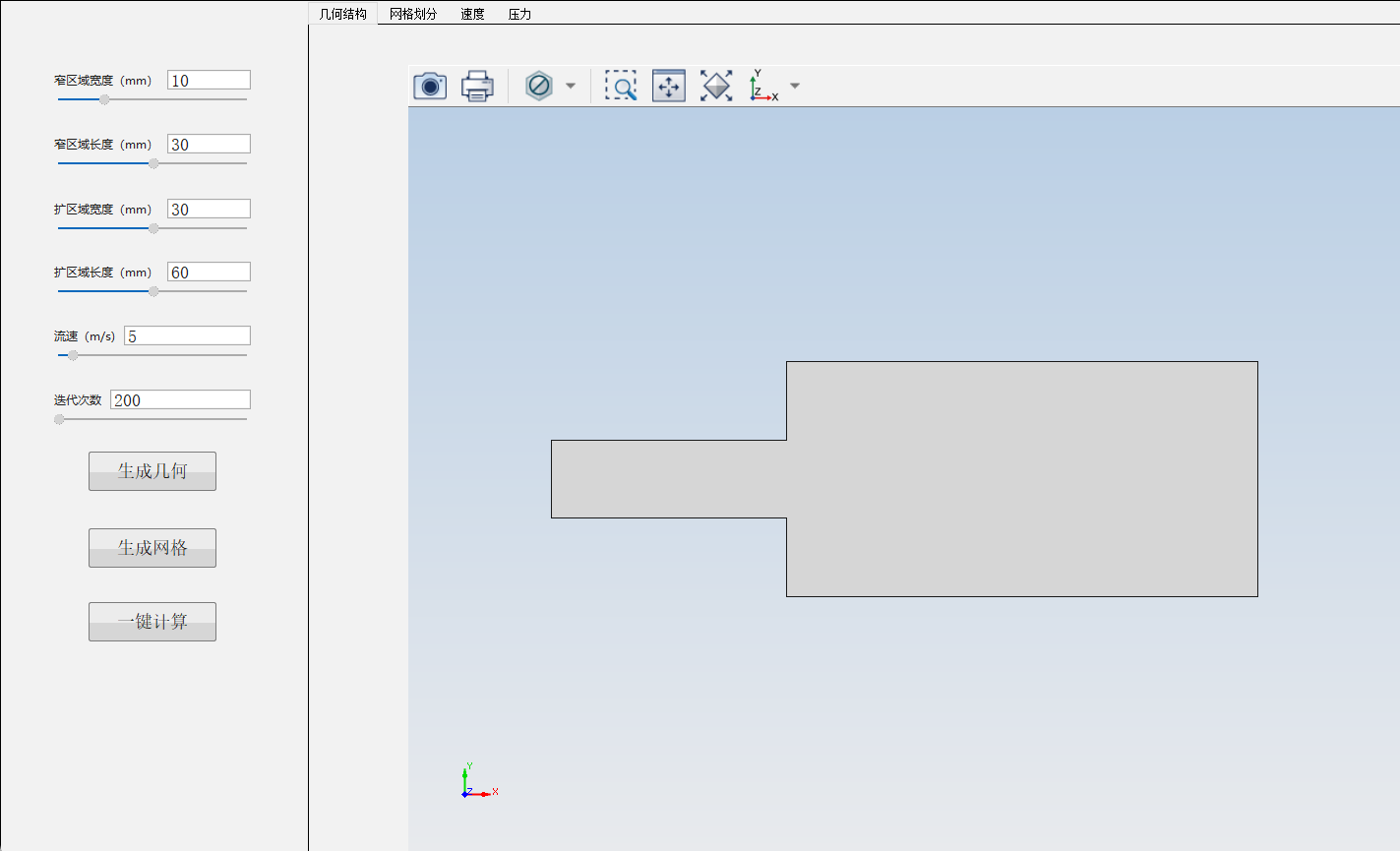Image resolution: width=1400 pixels, height=851 pixels.
Task: Click the 一键计算 button
Action: pos(152,622)
